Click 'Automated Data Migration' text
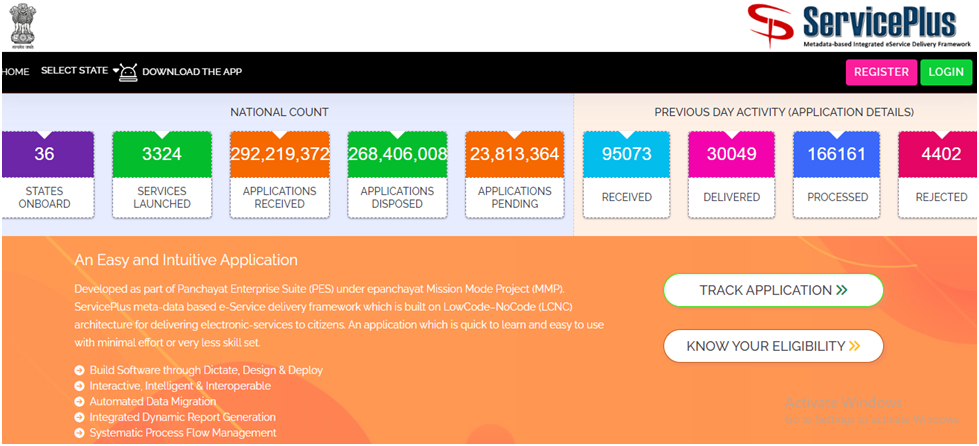This screenshot has height=446, width=979. [152, 402]
